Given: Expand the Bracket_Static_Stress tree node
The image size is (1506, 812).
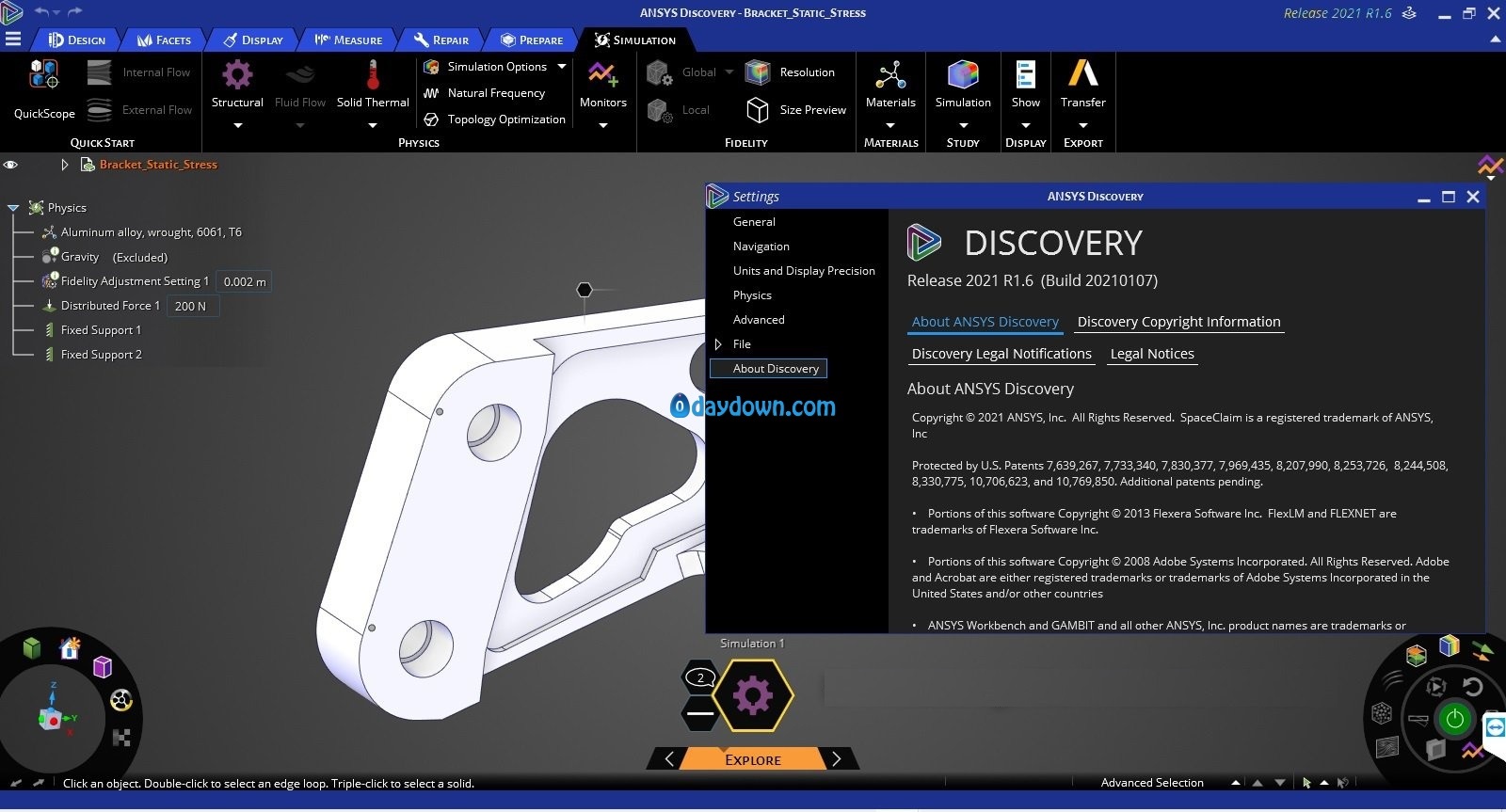Looking at the screenshot, I should tap(64, 165).
